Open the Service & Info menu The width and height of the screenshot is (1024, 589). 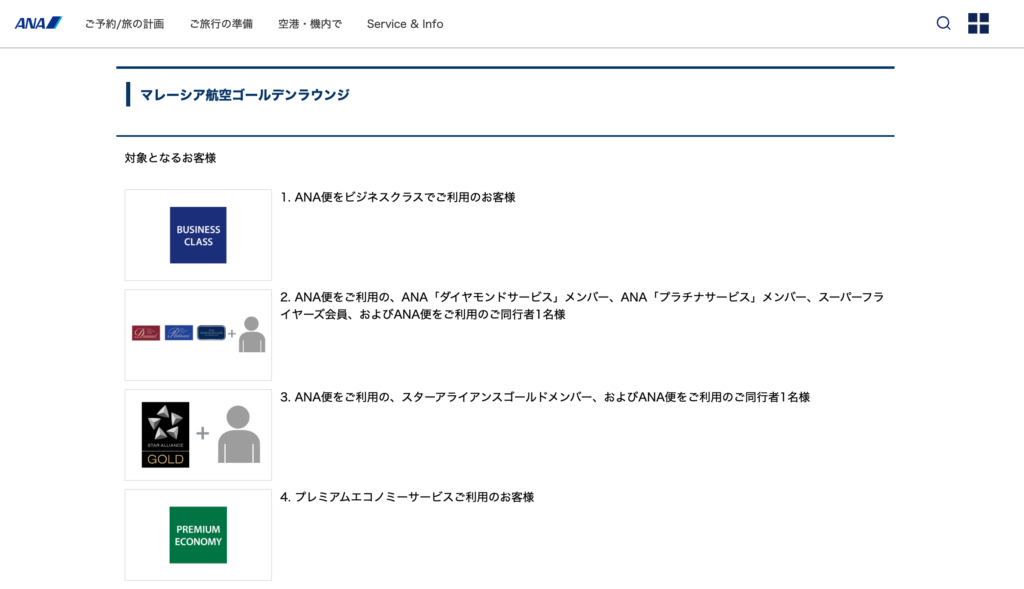[405, 24]
